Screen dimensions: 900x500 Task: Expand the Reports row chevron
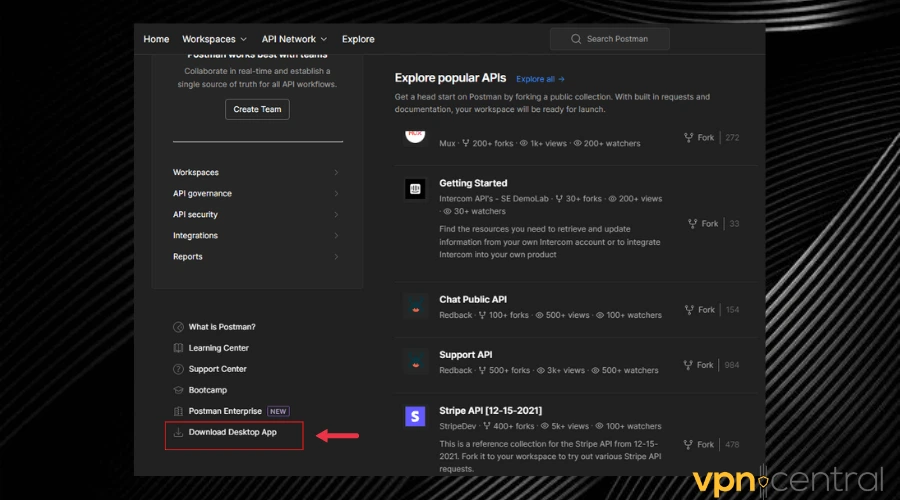(336, 257)
